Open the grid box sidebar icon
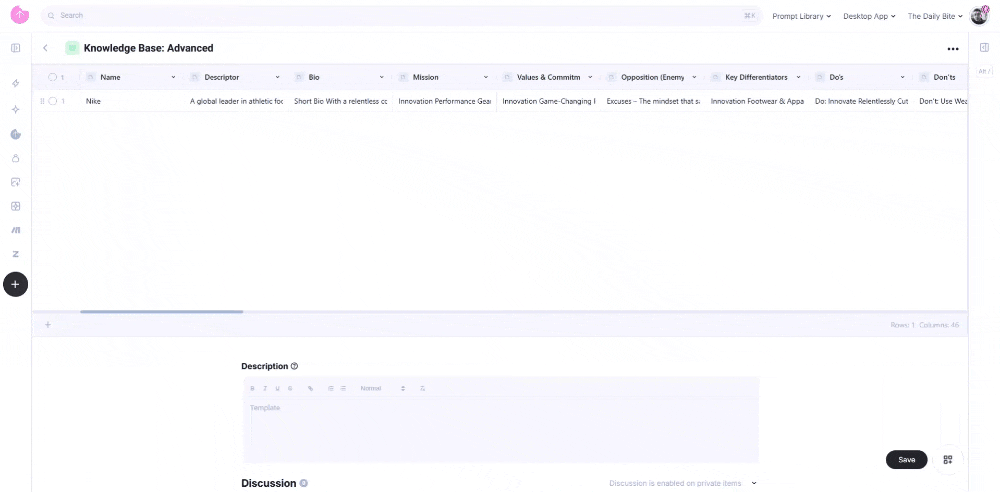The image size is (1000, 492). pos(15,206)
